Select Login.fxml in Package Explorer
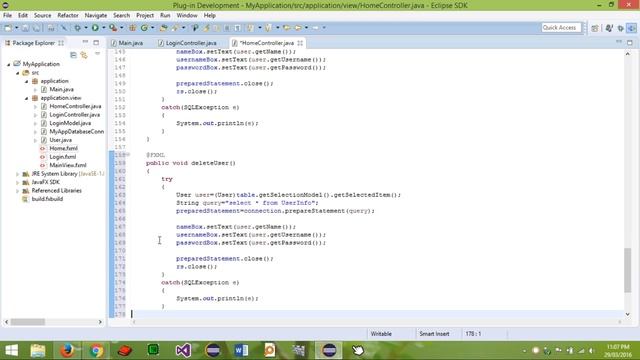Image resolution: width=640 pixels, height=360 pixels. (x=62, y=157)
